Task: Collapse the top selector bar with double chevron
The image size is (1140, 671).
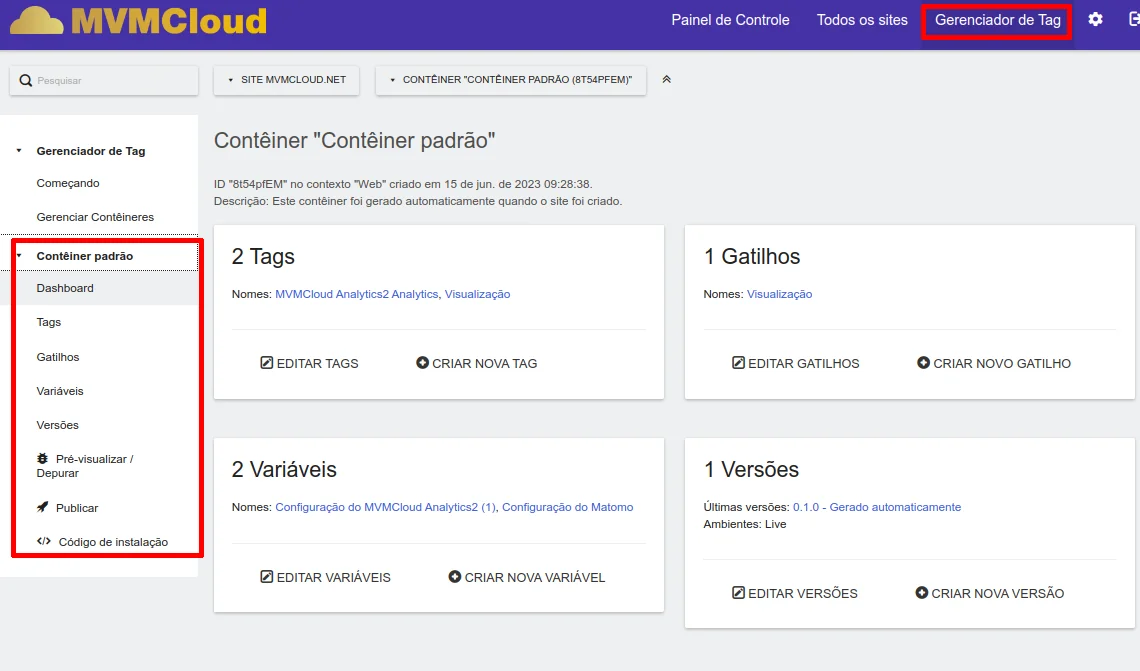Action: [x=667, y=80]
